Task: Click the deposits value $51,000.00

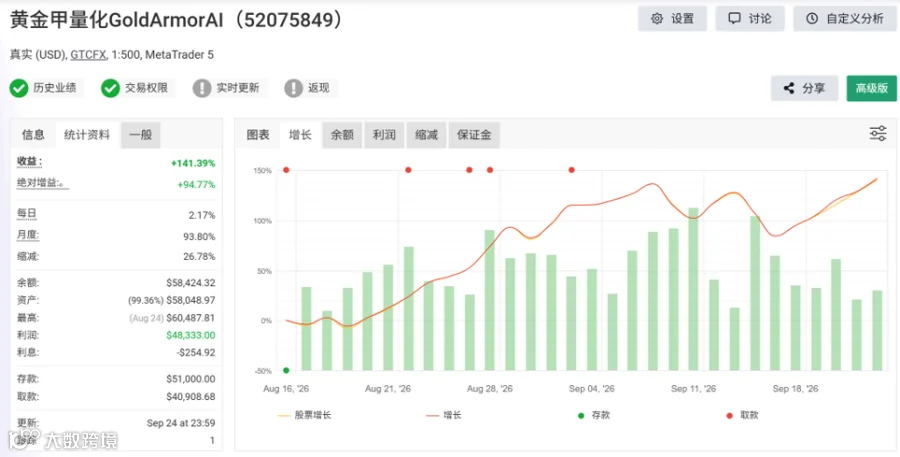Action: coord(191,379)
